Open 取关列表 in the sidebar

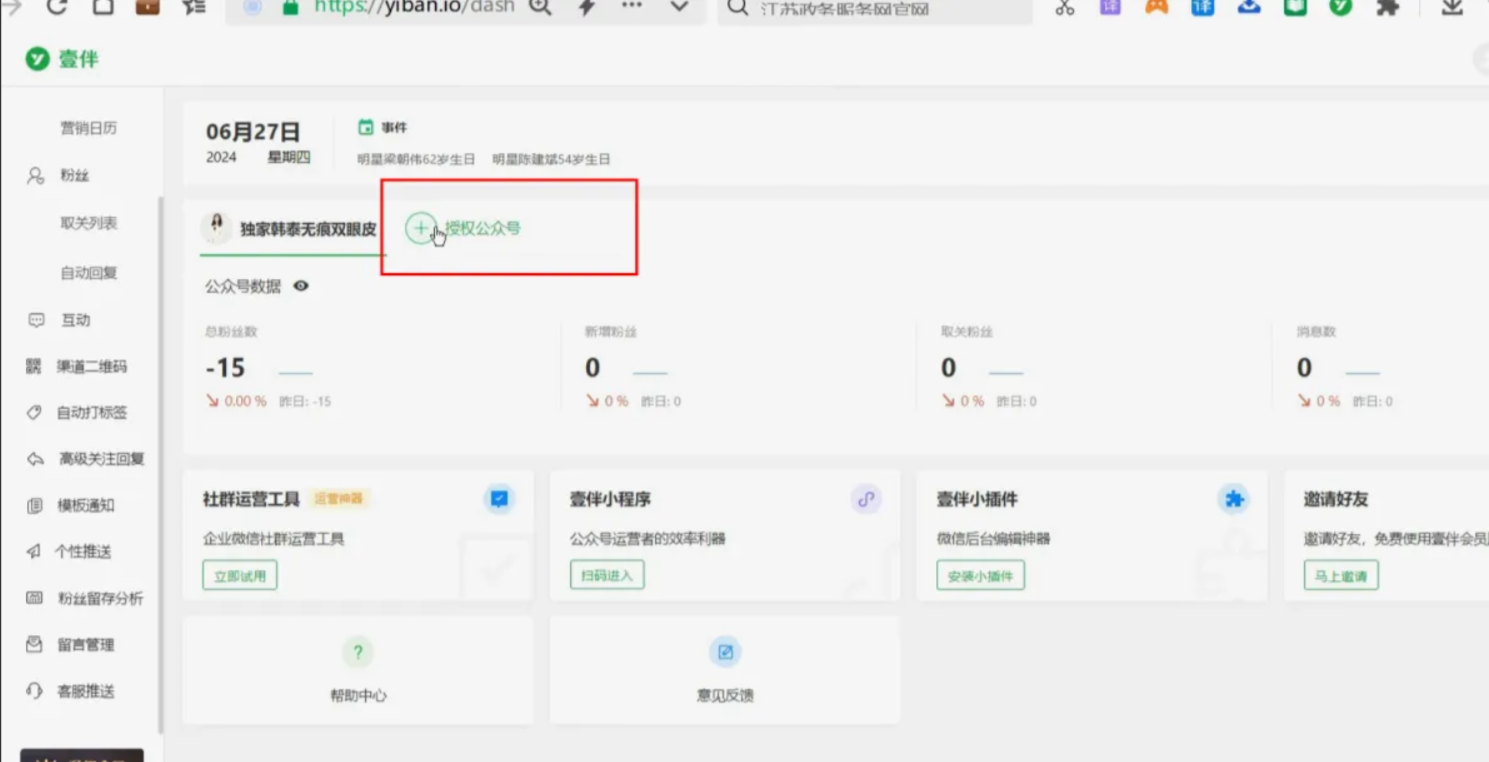[x=88, y=223]
